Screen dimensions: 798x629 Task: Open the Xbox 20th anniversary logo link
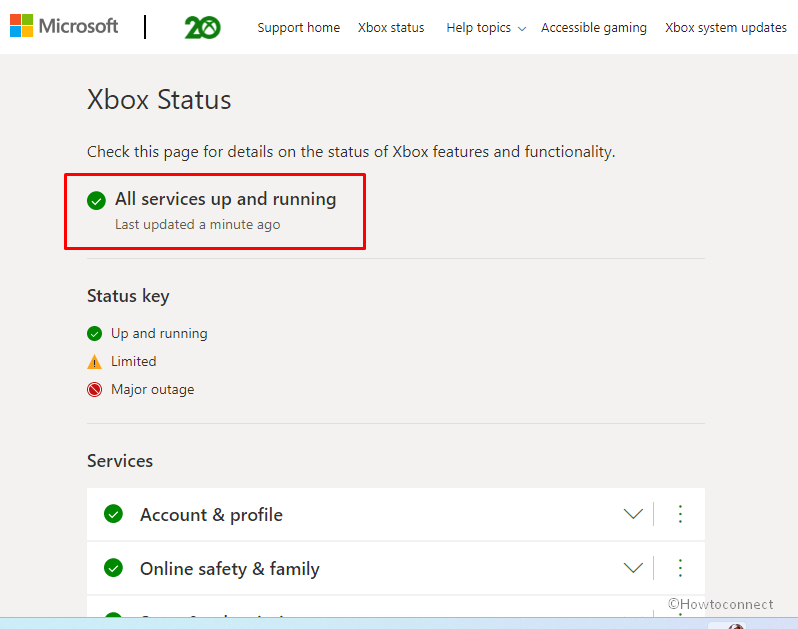[x=203, y=27]
